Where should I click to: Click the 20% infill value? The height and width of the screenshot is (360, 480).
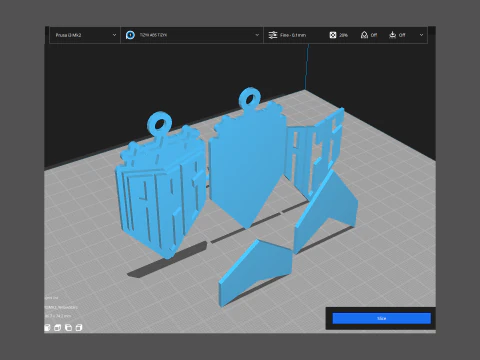tap(343, 35)
